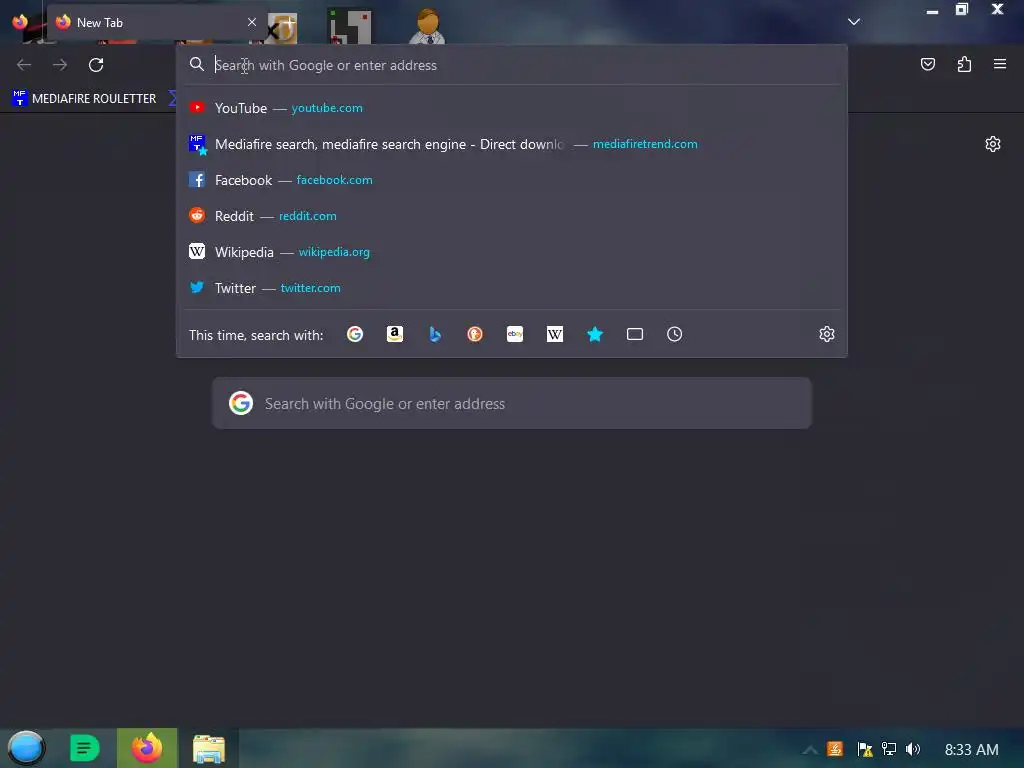Choose the Twitter suggestion
Image resolution: width=1024 pixels, height=768 pixels.
tap(512, 287)
